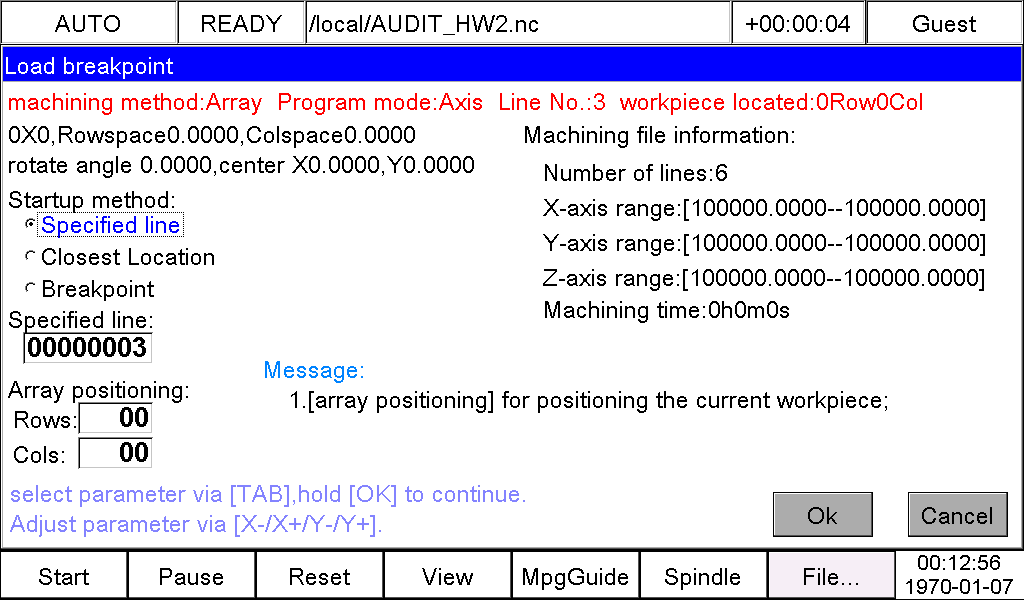Click the Reset softkey
The image size is (1024, 600).
tap(319, 576)
